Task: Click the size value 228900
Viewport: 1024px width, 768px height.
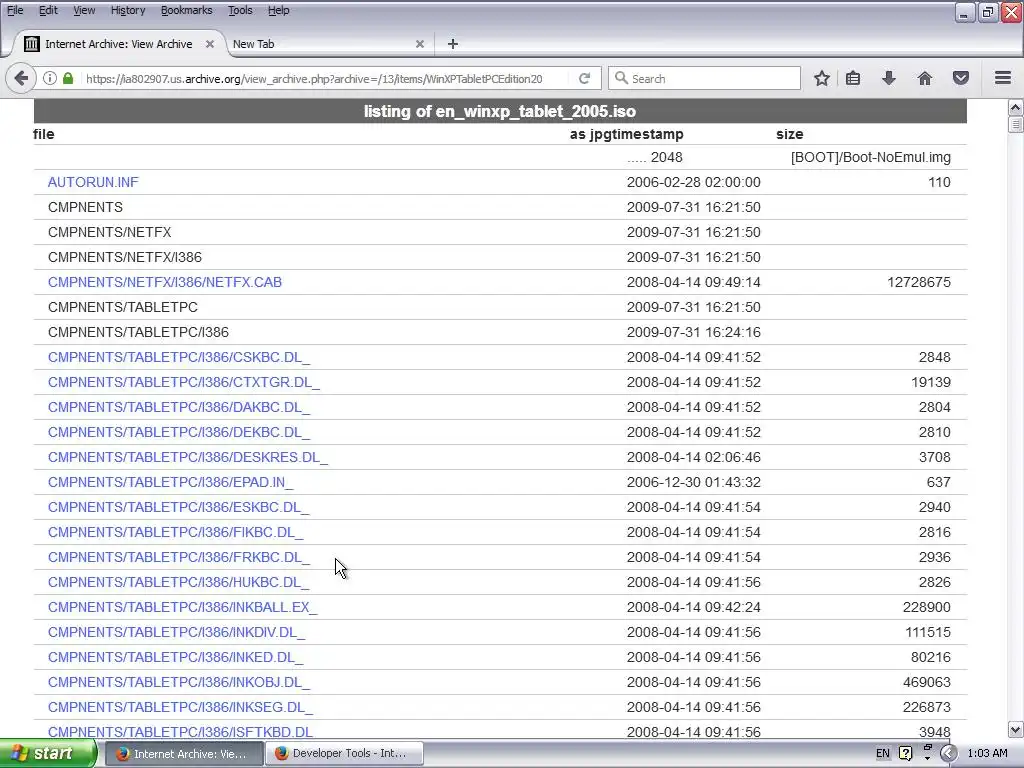Action: point(927,607)
